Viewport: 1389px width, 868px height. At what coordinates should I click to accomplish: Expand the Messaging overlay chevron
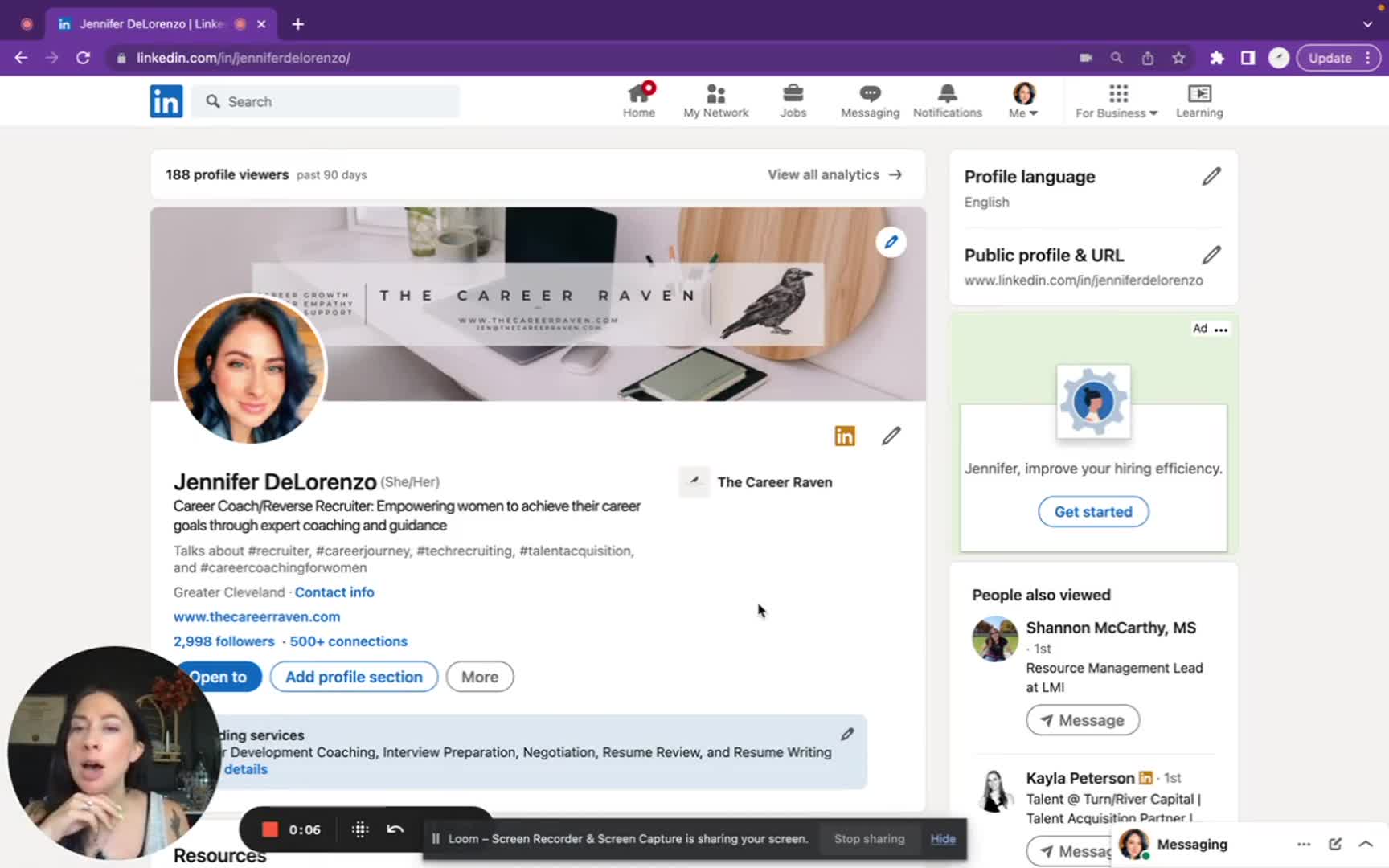tap(1366, 844)
